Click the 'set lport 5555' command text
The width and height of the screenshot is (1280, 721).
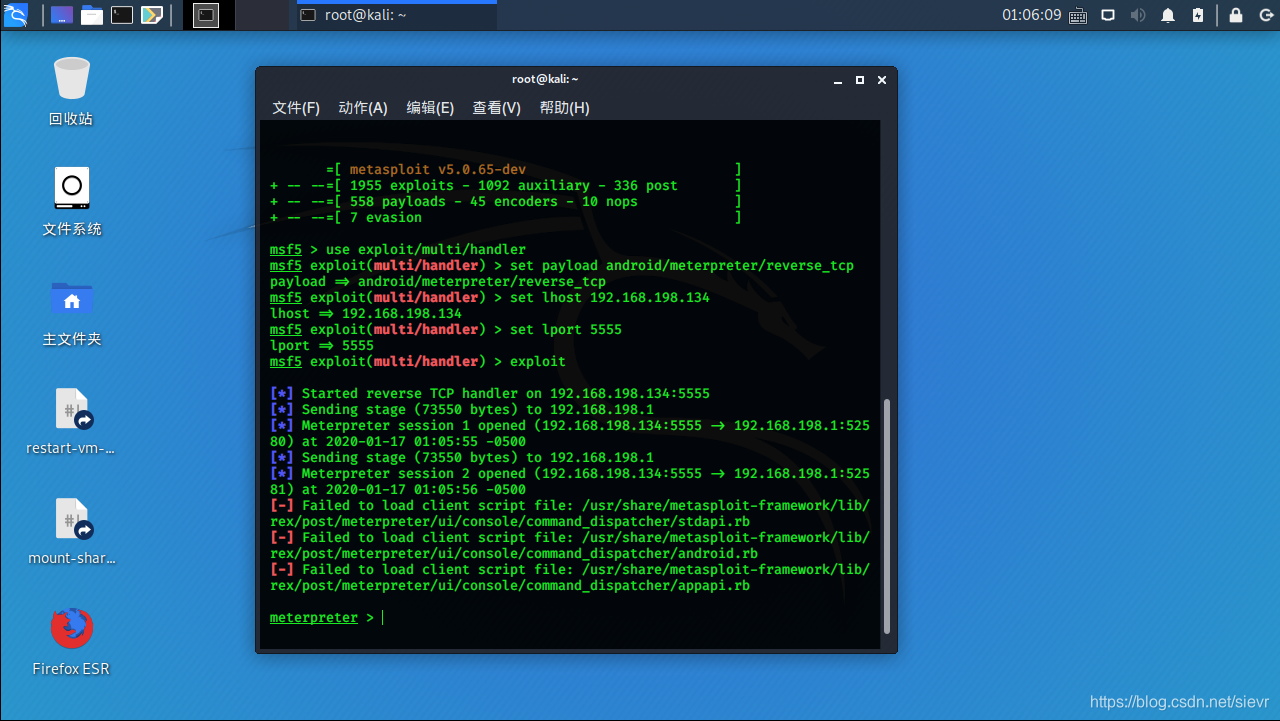coord(565,330)
